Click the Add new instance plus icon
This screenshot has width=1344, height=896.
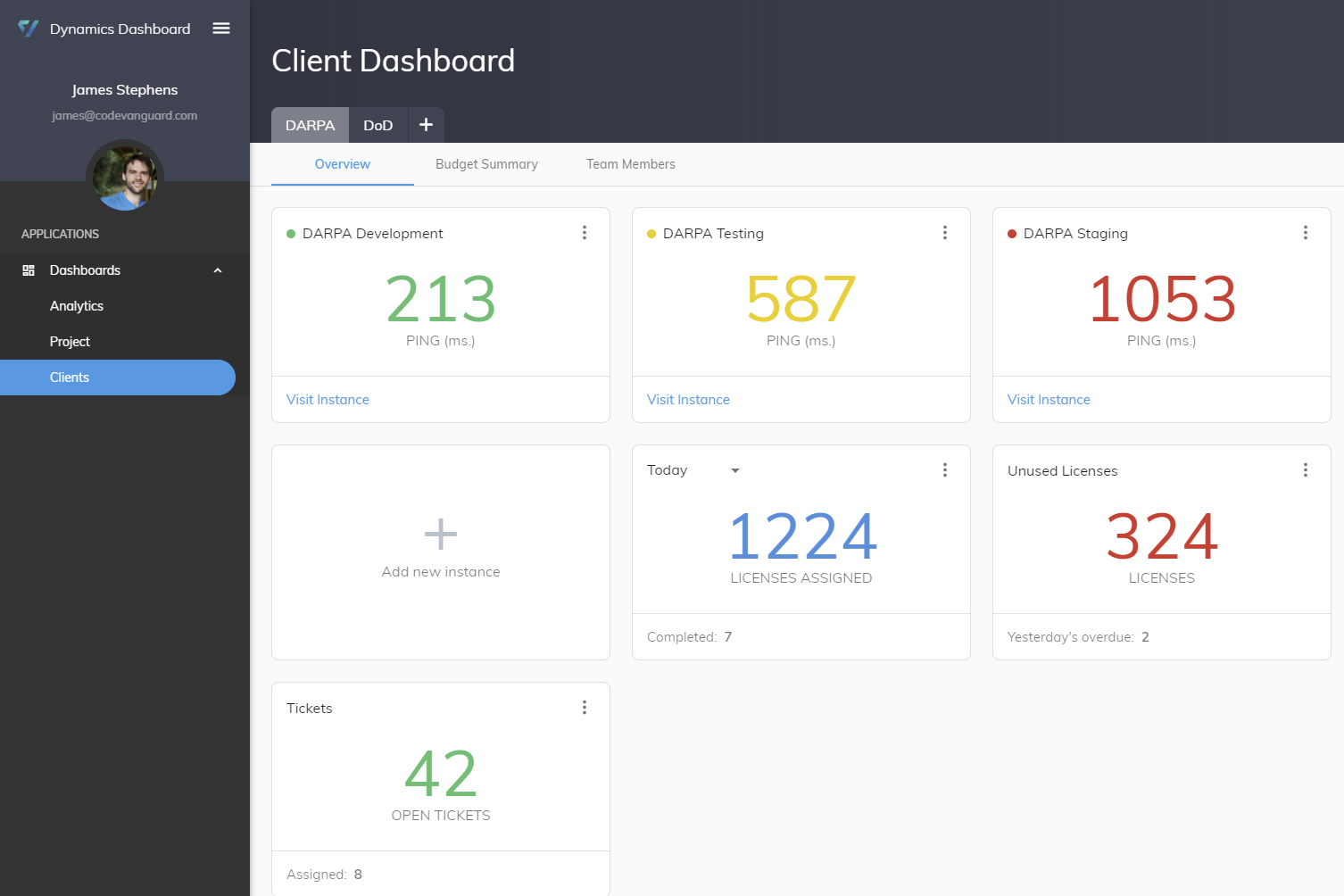click(x=441, y=535)
